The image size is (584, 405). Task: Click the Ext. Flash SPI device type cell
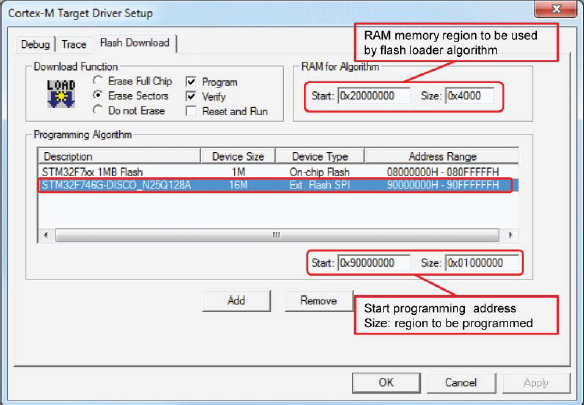(x=320, y=185)
